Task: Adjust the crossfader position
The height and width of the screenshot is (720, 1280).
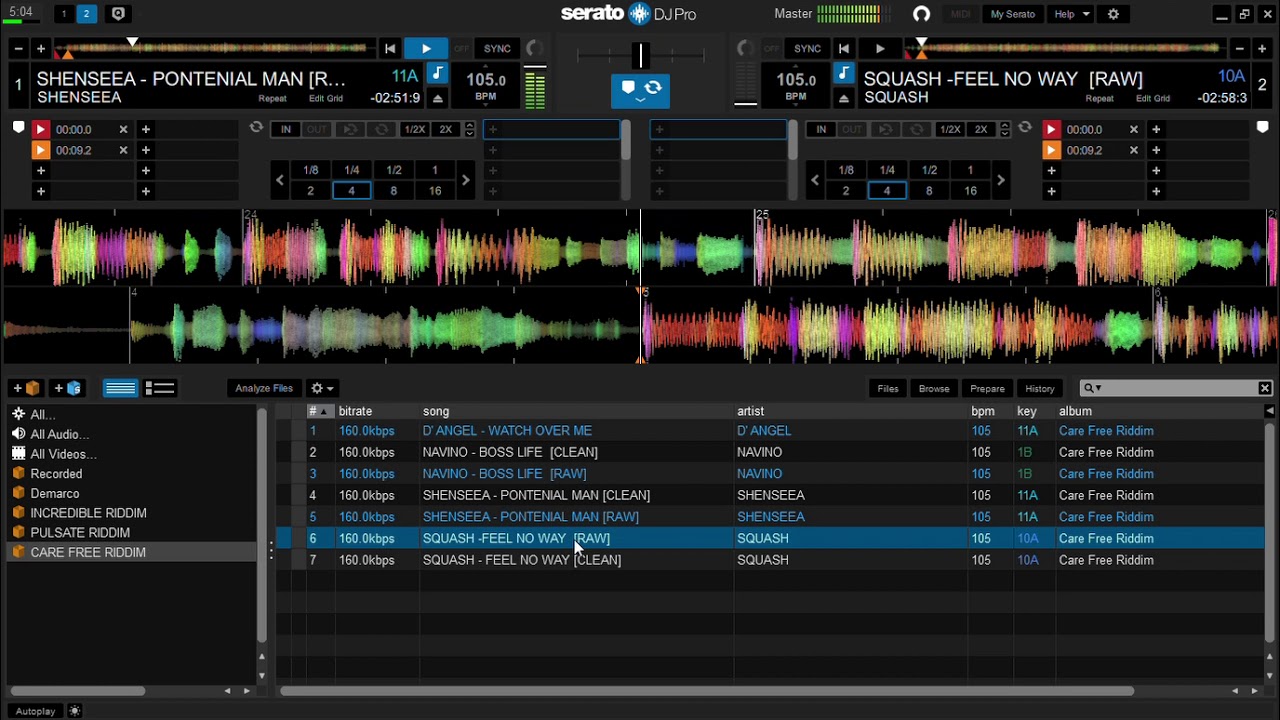Action: click(641, 55)
